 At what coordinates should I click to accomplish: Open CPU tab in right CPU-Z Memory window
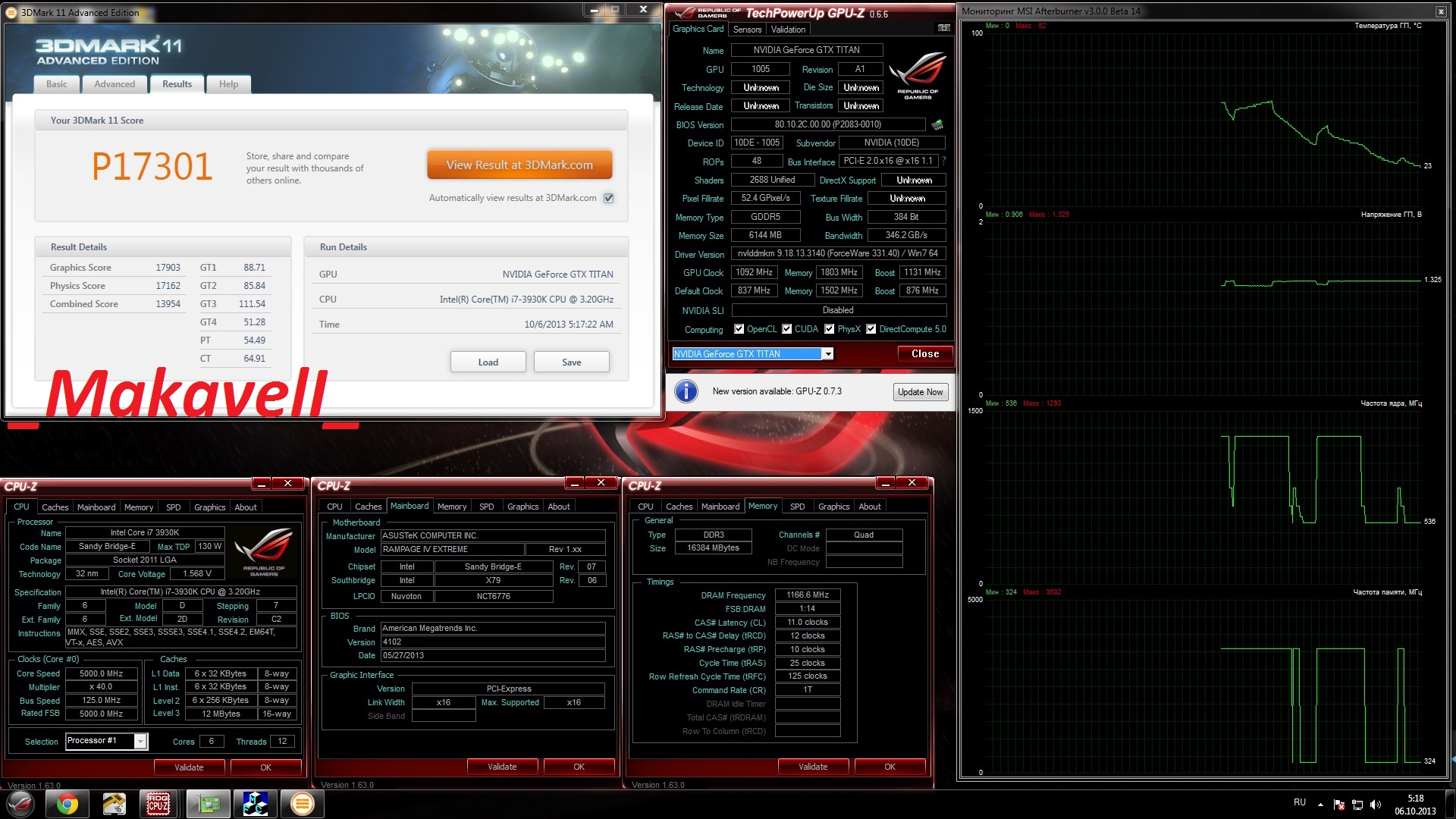[x=645, y=507]
